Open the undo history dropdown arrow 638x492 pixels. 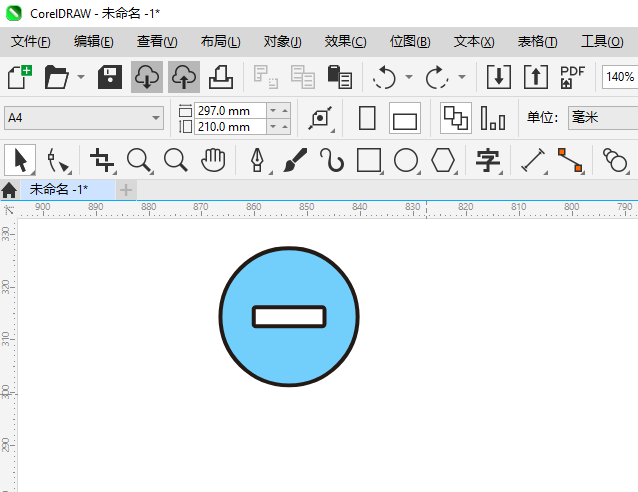coord(409,77)
